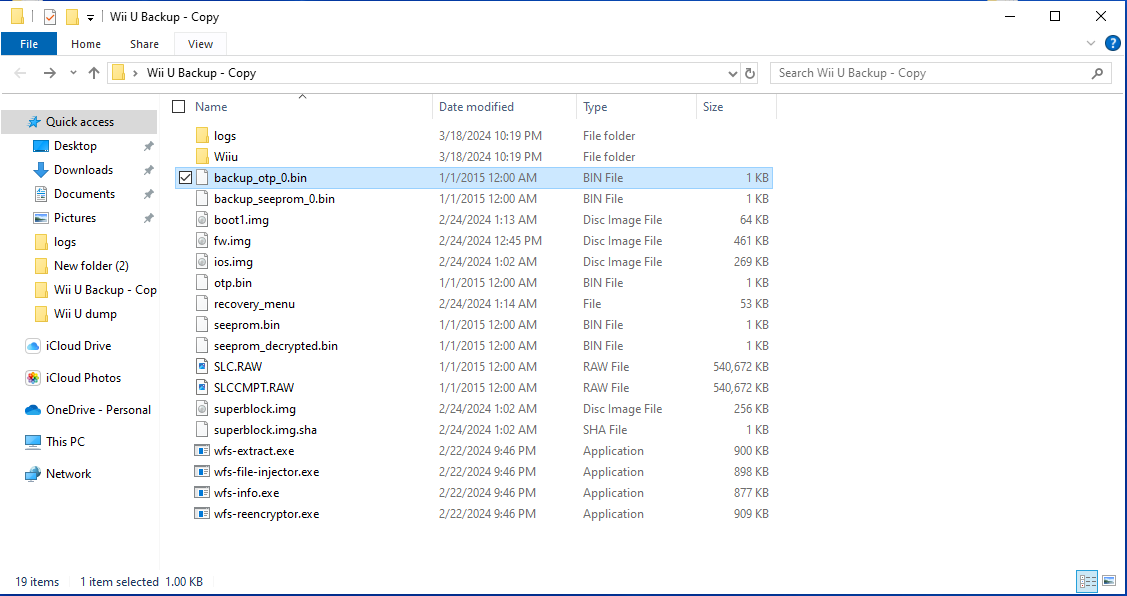Screen dimensions: 1127x596
Task: Select the logs folder icon in file list
Action: click(202, 136)
